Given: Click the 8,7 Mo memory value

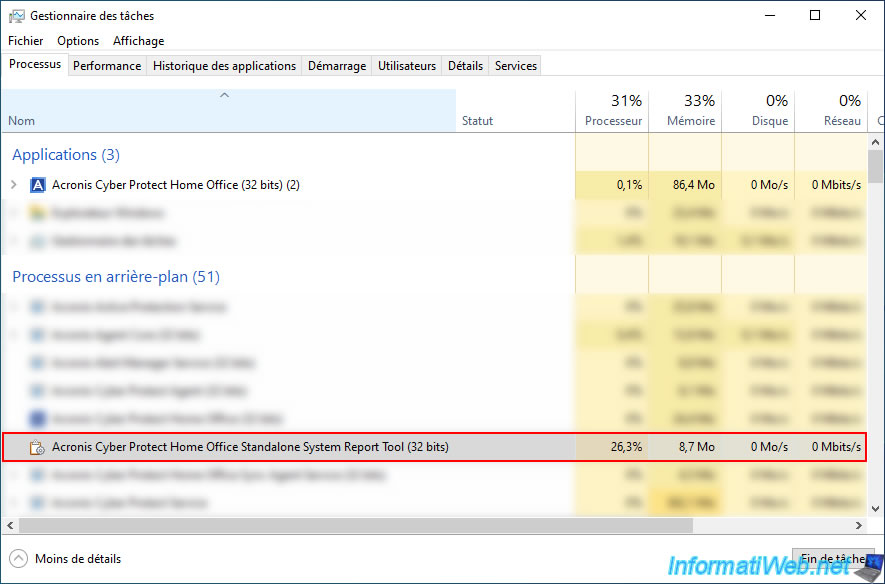Looking at the screenshot, I should coord(696,447).
